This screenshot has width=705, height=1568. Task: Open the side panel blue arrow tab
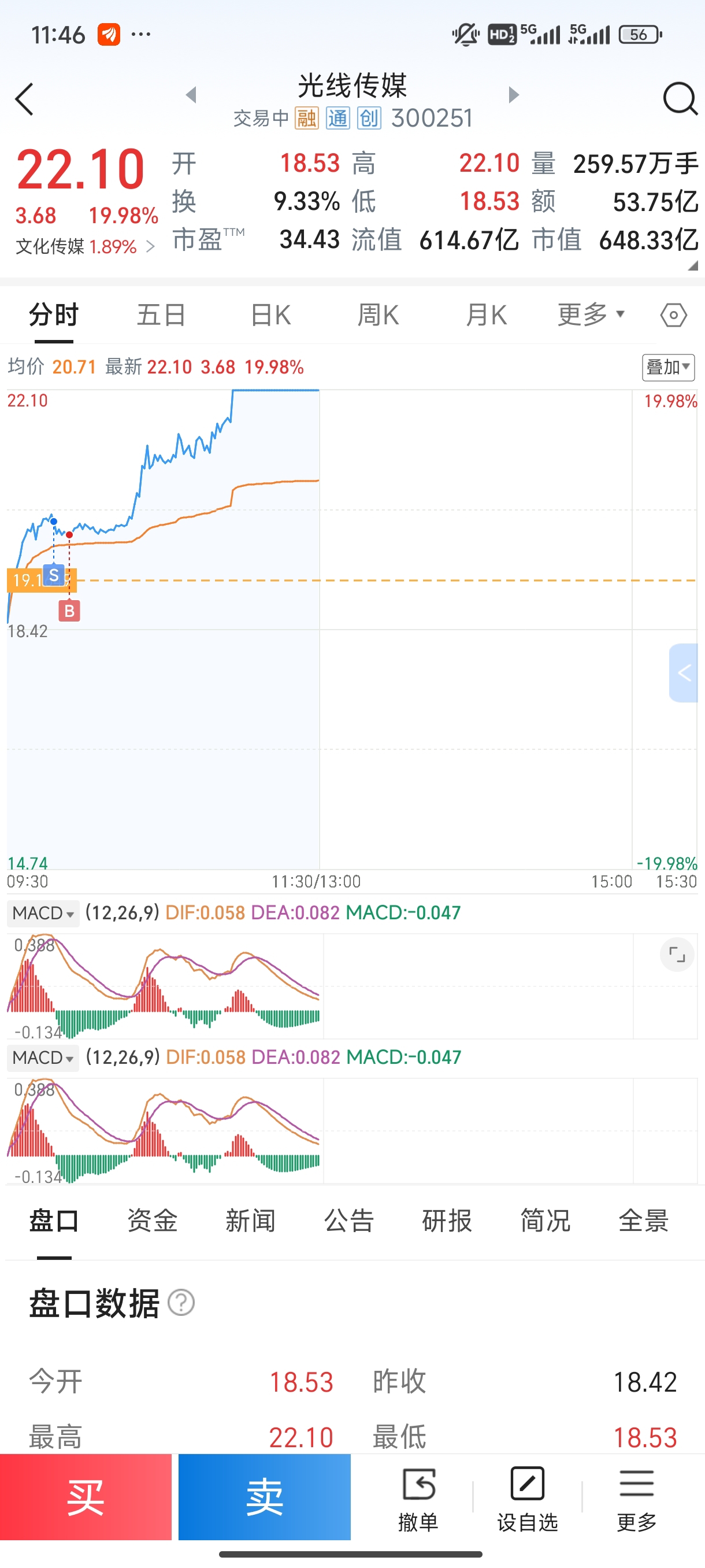click(684, 672)
